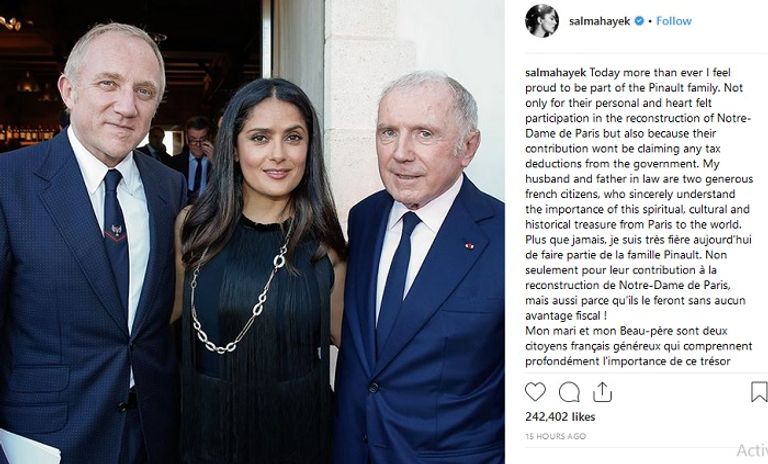Open the 15 HOURS AGO timestamp
This screenshot has width=768, height=464.
point(555,436)
